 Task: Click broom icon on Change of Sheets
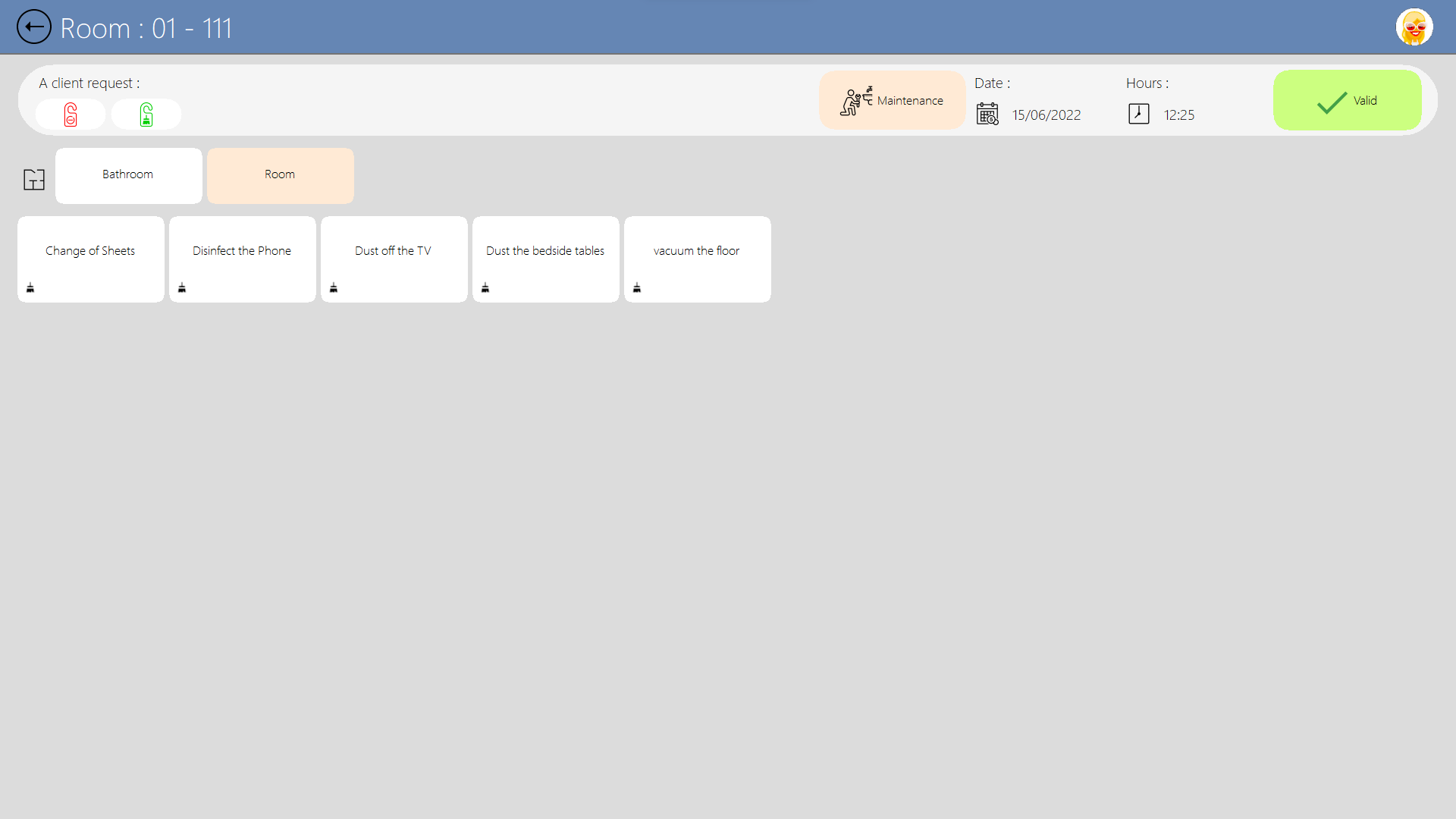pos(30,287)
